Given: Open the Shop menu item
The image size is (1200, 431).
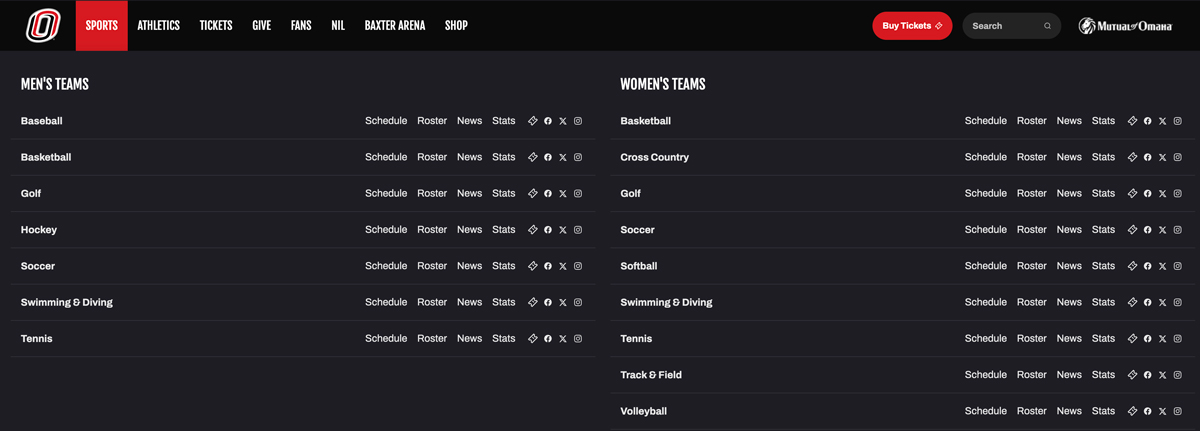Looking at the screenshot, I should click(456, 25).
